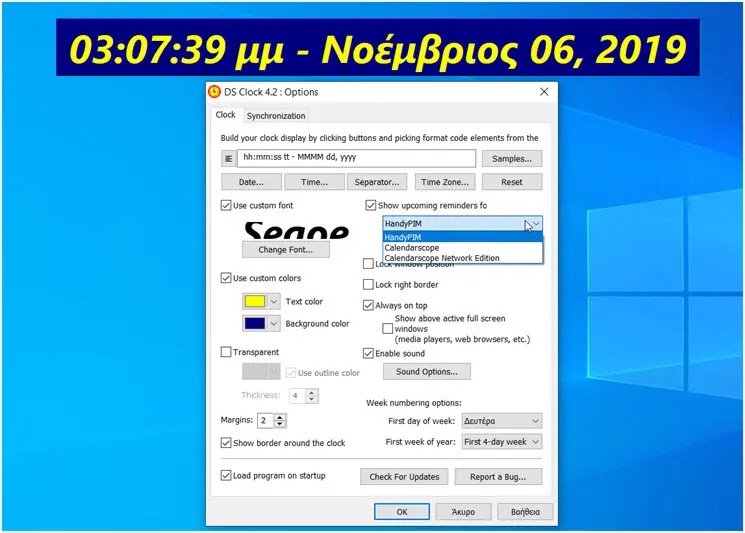The image size is (745, 533).
Task: Open the Samples... button
Action: point(512,159)
